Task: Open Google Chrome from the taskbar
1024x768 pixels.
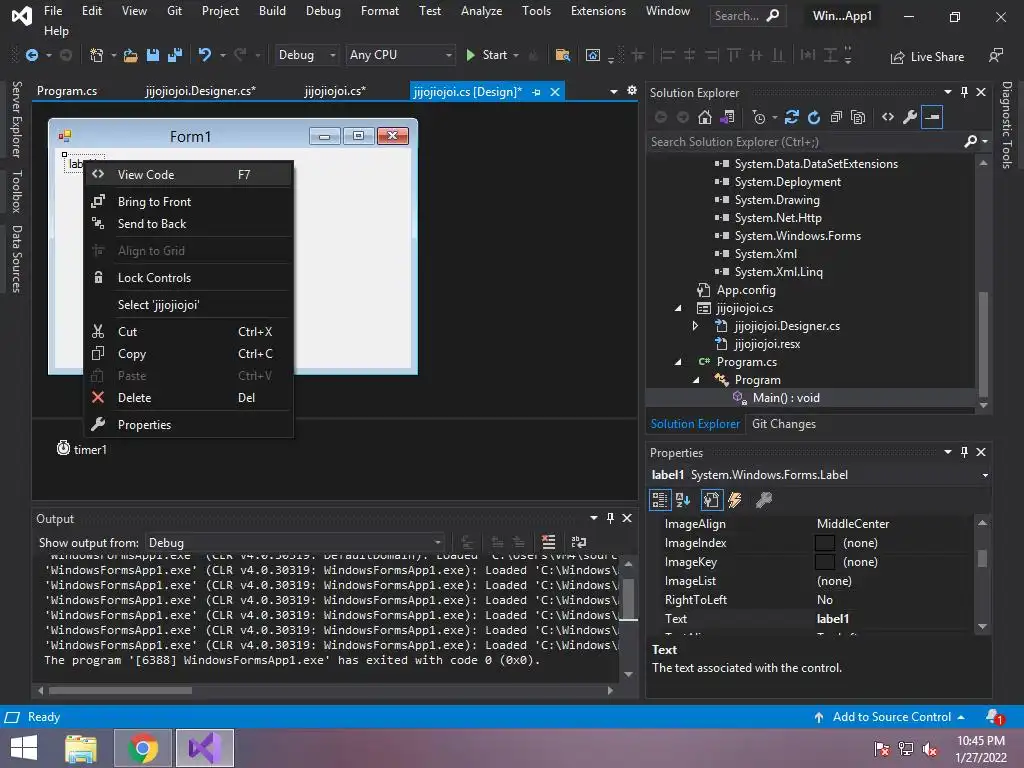Action: [x=143, y=748]
